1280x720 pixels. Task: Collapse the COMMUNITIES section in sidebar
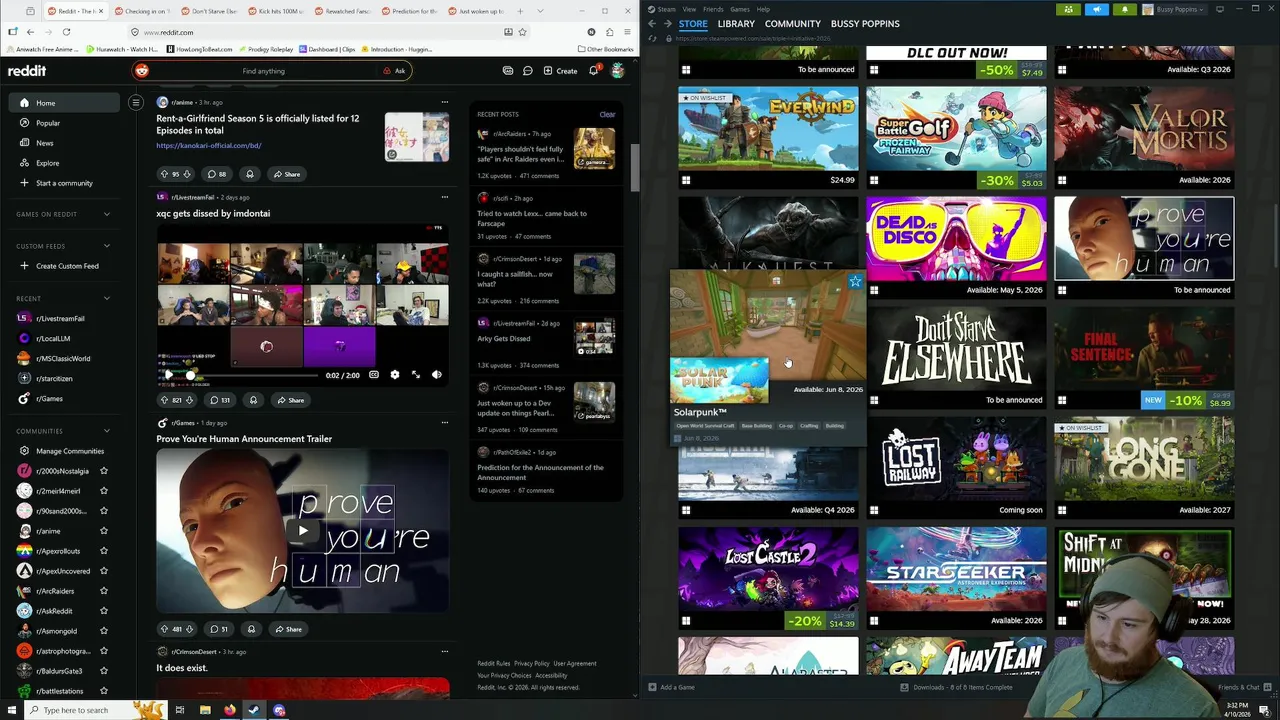point(107,431)
